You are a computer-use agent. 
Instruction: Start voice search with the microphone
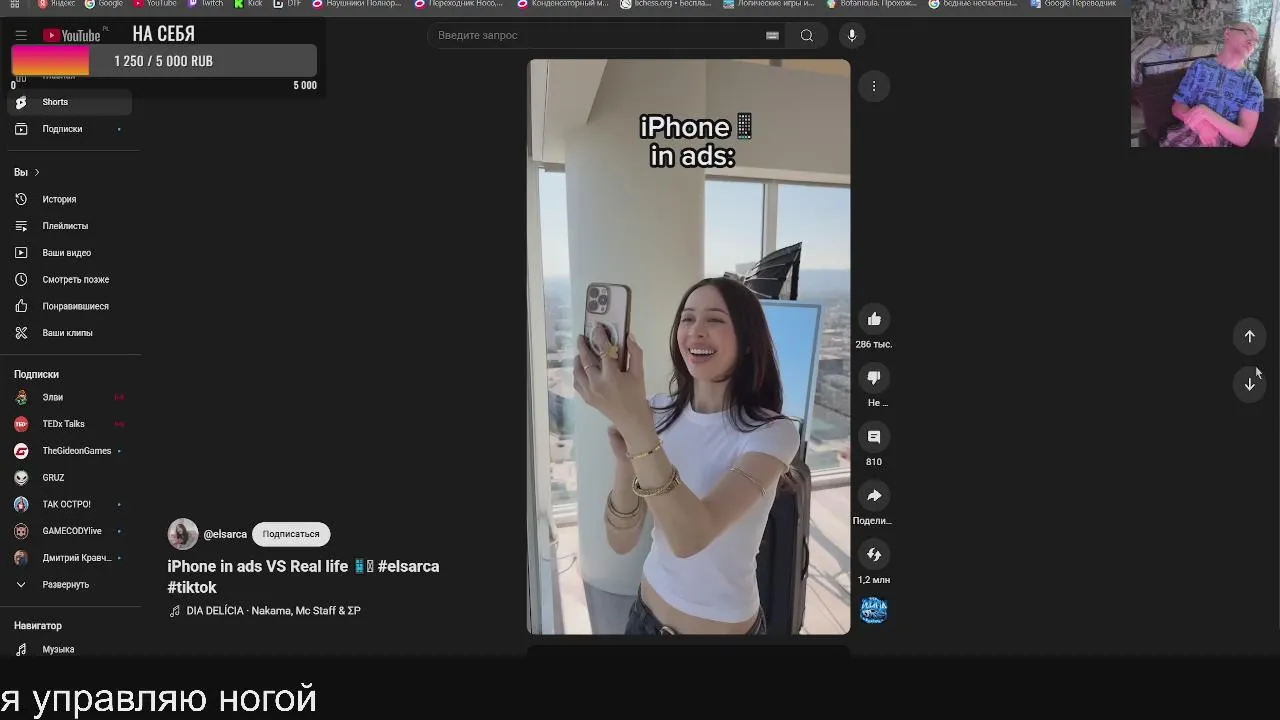852,35
